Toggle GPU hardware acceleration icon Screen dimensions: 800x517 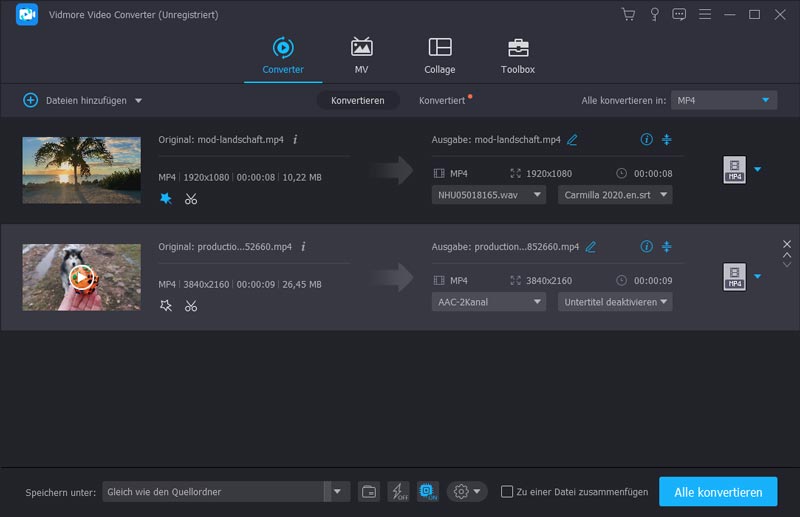click(427, 491)
